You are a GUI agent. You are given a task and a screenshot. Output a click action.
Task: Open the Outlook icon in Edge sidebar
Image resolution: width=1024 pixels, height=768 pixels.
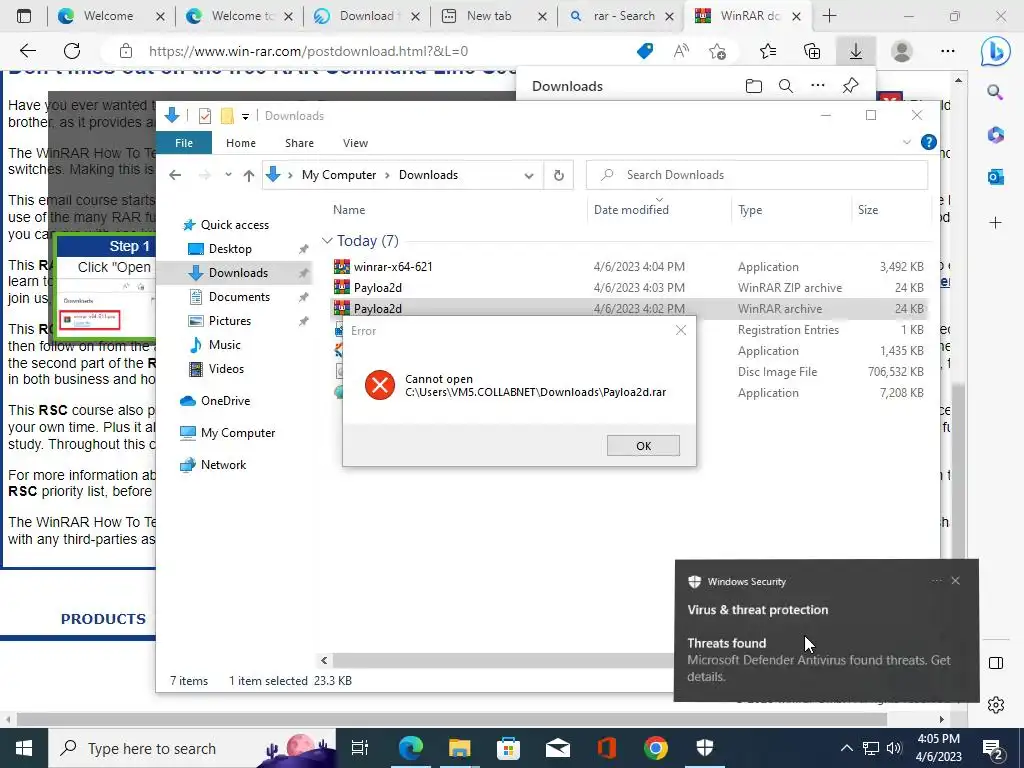pyautogui.click(x=995, y=176)
